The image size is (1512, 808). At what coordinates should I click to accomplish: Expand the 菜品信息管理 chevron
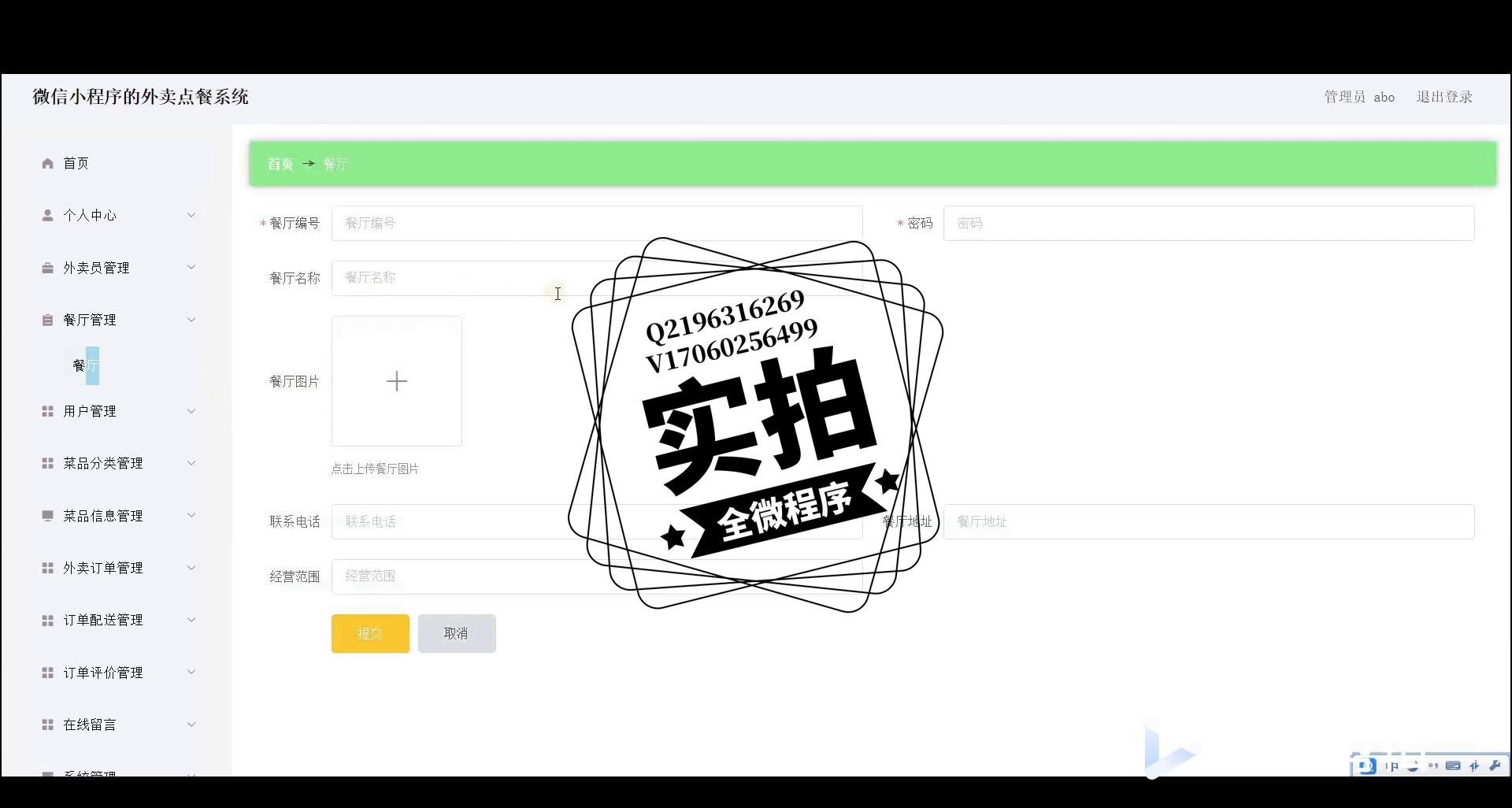tap(191, 516)
